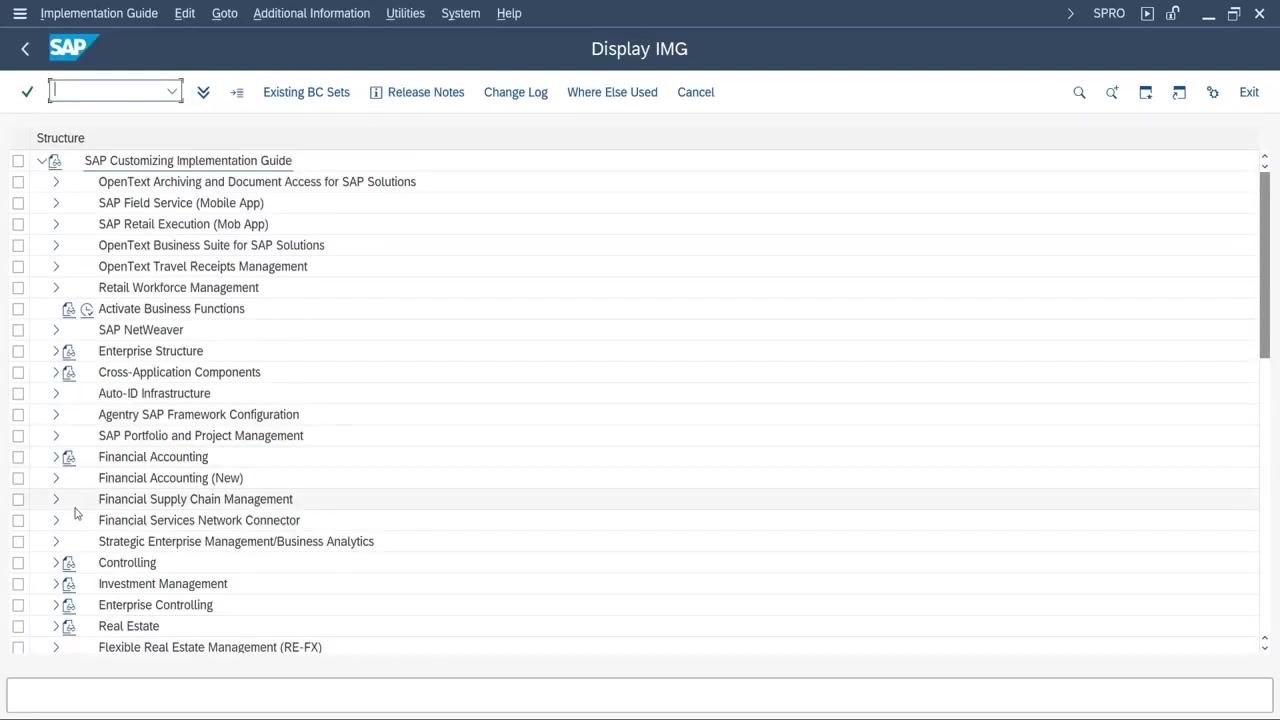Tick the checkbox for Financial Accounting (New) row
Image resolution: width=1280 pixels, height=720 pixels.
click(x=18, y=478)
